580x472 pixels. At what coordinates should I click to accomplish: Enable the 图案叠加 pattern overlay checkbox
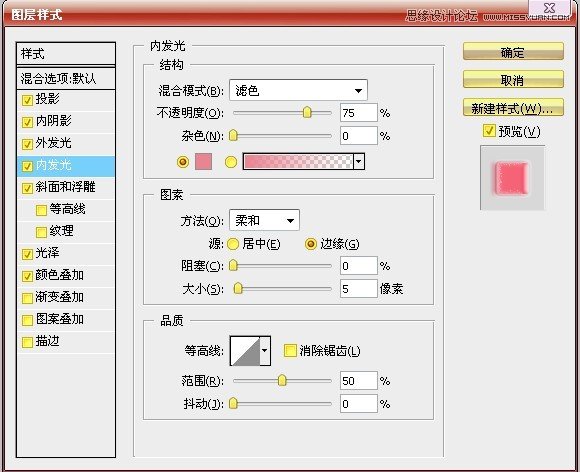point(27,320)
